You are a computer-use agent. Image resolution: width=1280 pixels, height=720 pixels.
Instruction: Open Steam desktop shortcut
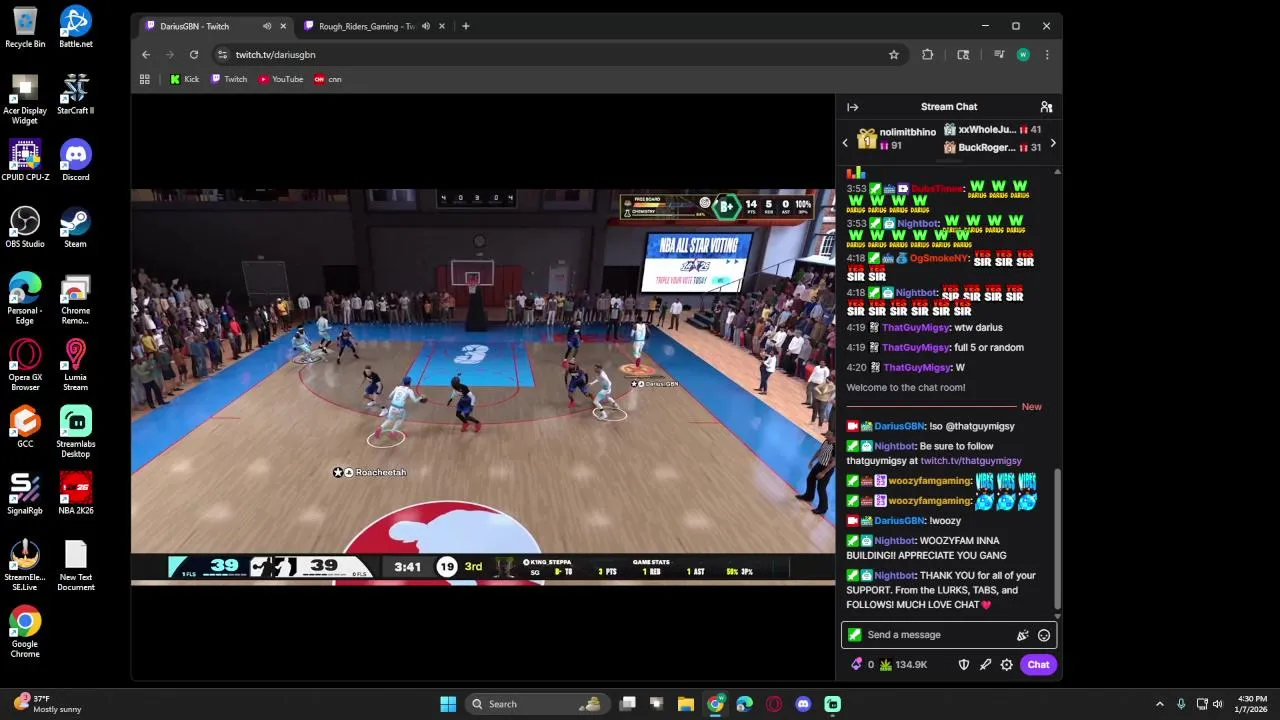[75, 227]
